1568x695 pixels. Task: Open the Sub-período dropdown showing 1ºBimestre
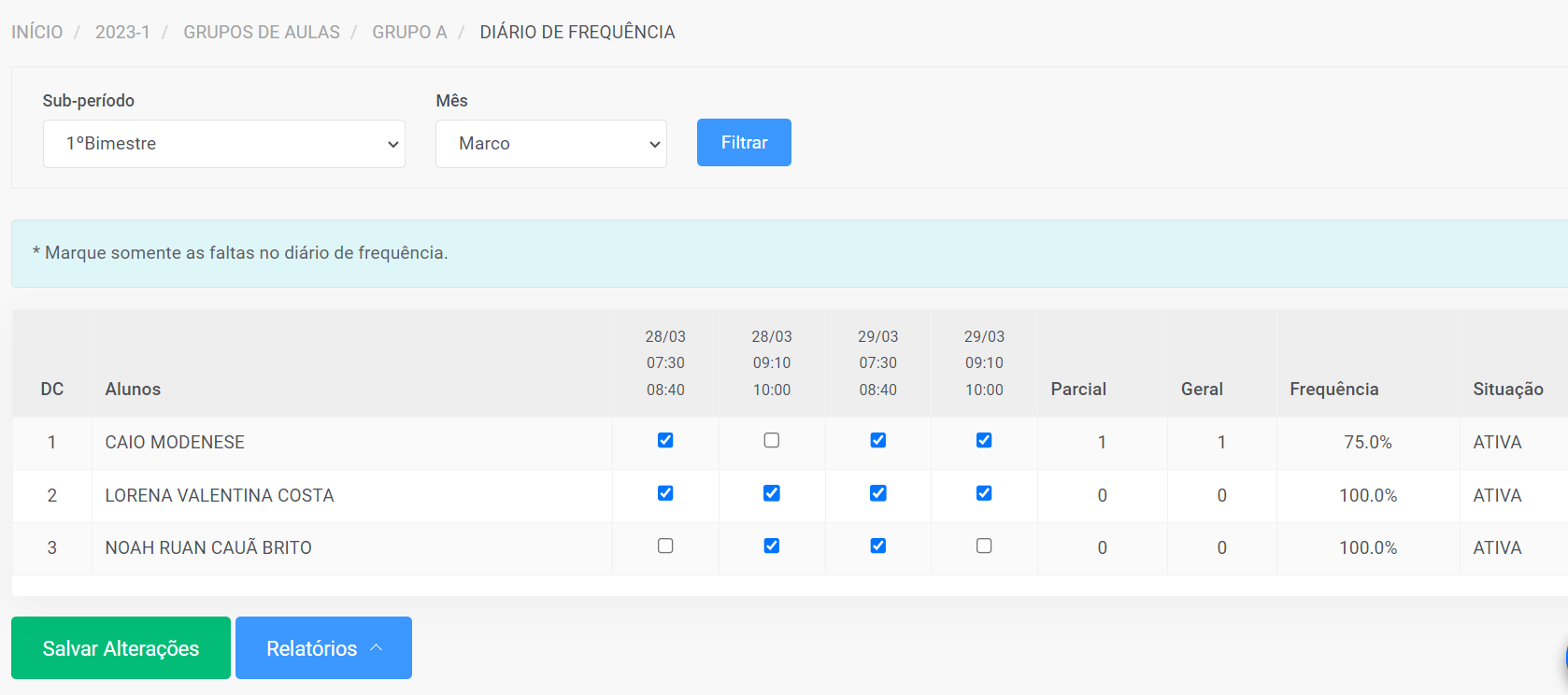(224, 144)
